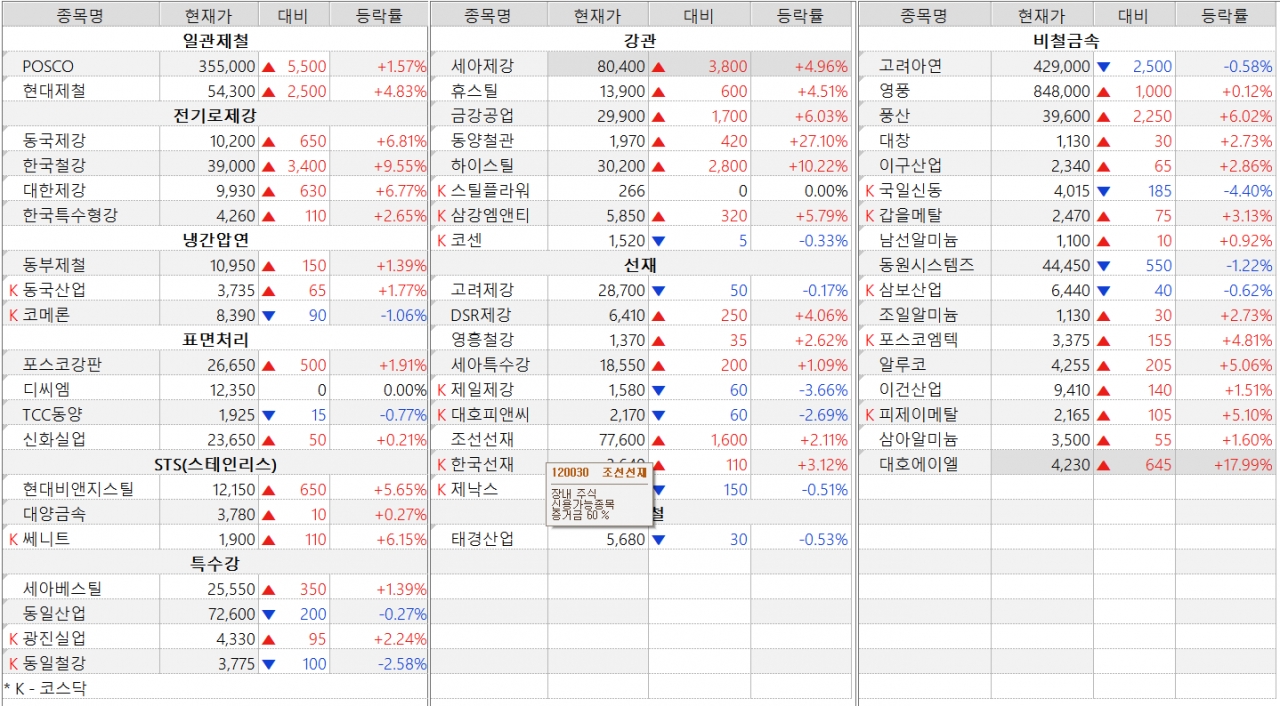Click 현재가 header above the 강관 section

[x=598, y=16]
